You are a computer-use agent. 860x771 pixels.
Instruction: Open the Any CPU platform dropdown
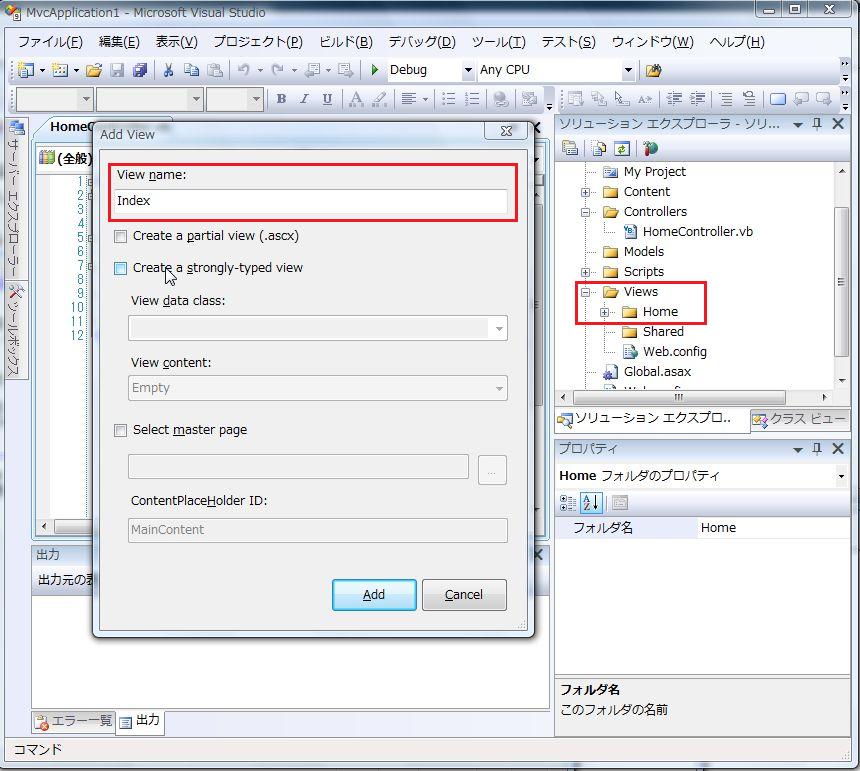point(627,70)
